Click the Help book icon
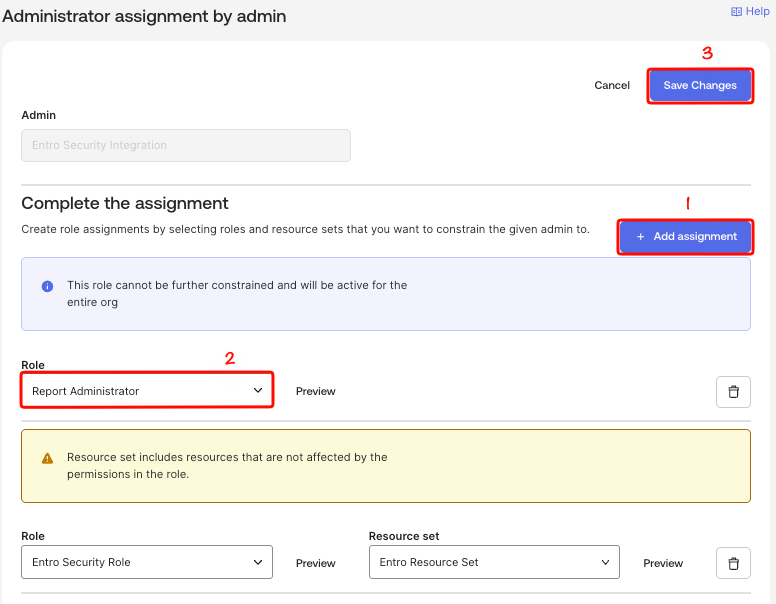Screen dimensions: 776x604 pyautogui.click(x=736, y=12)
